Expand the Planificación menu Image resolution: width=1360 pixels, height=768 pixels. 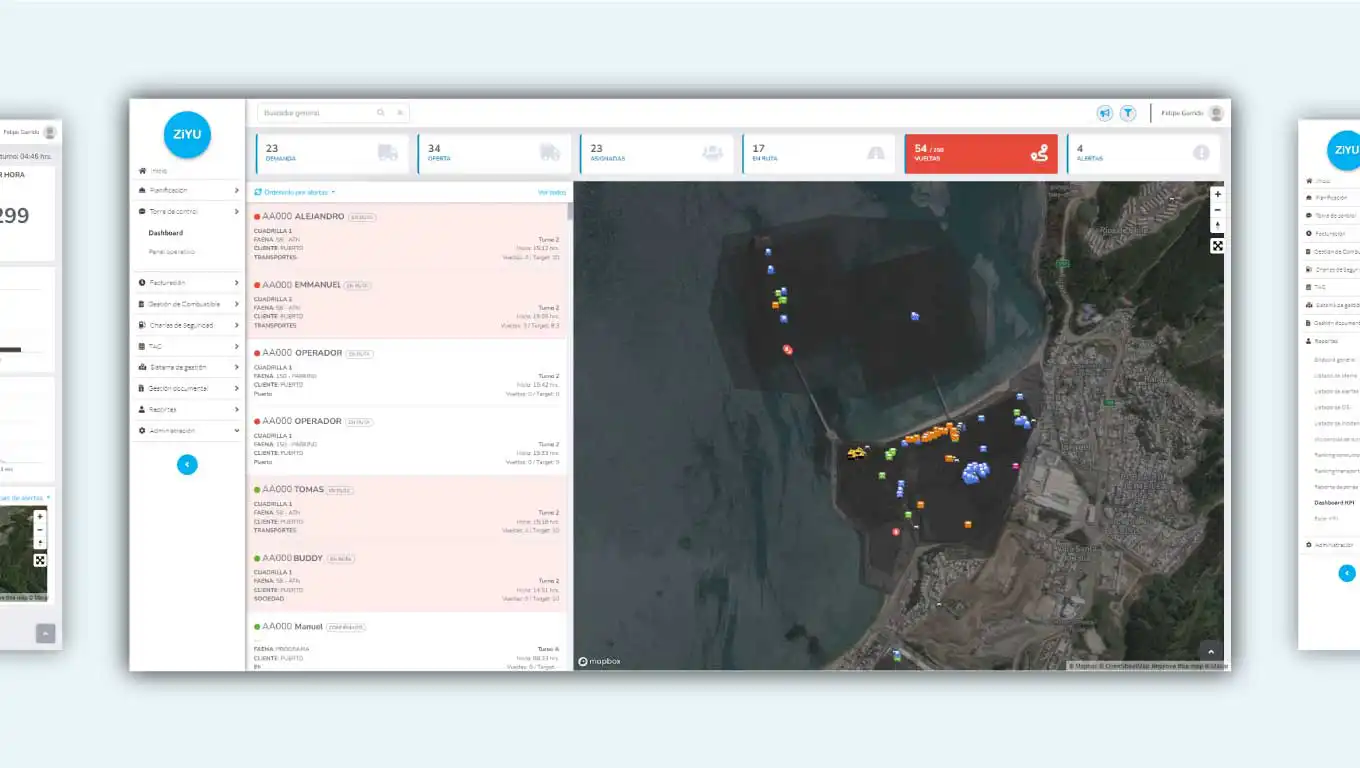click(x=187, y=190)
